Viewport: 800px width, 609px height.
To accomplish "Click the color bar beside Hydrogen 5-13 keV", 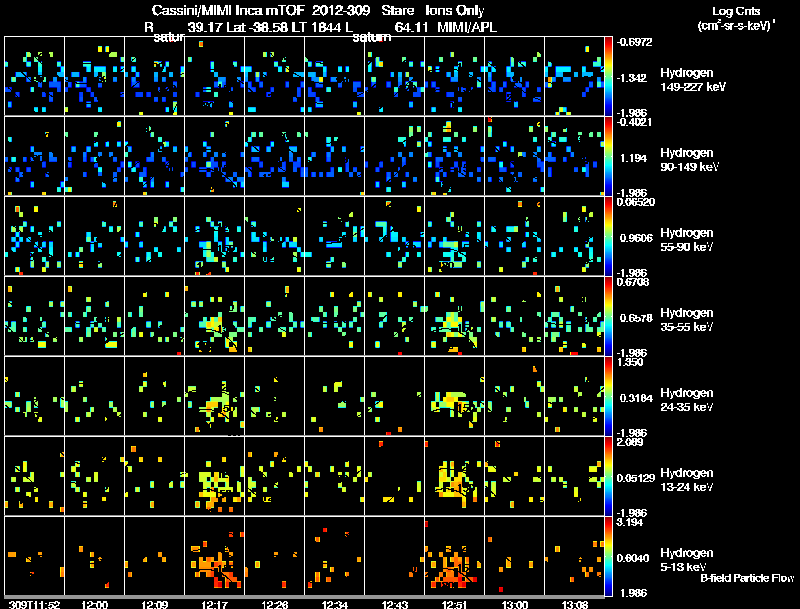I will (x=608, y=556).
